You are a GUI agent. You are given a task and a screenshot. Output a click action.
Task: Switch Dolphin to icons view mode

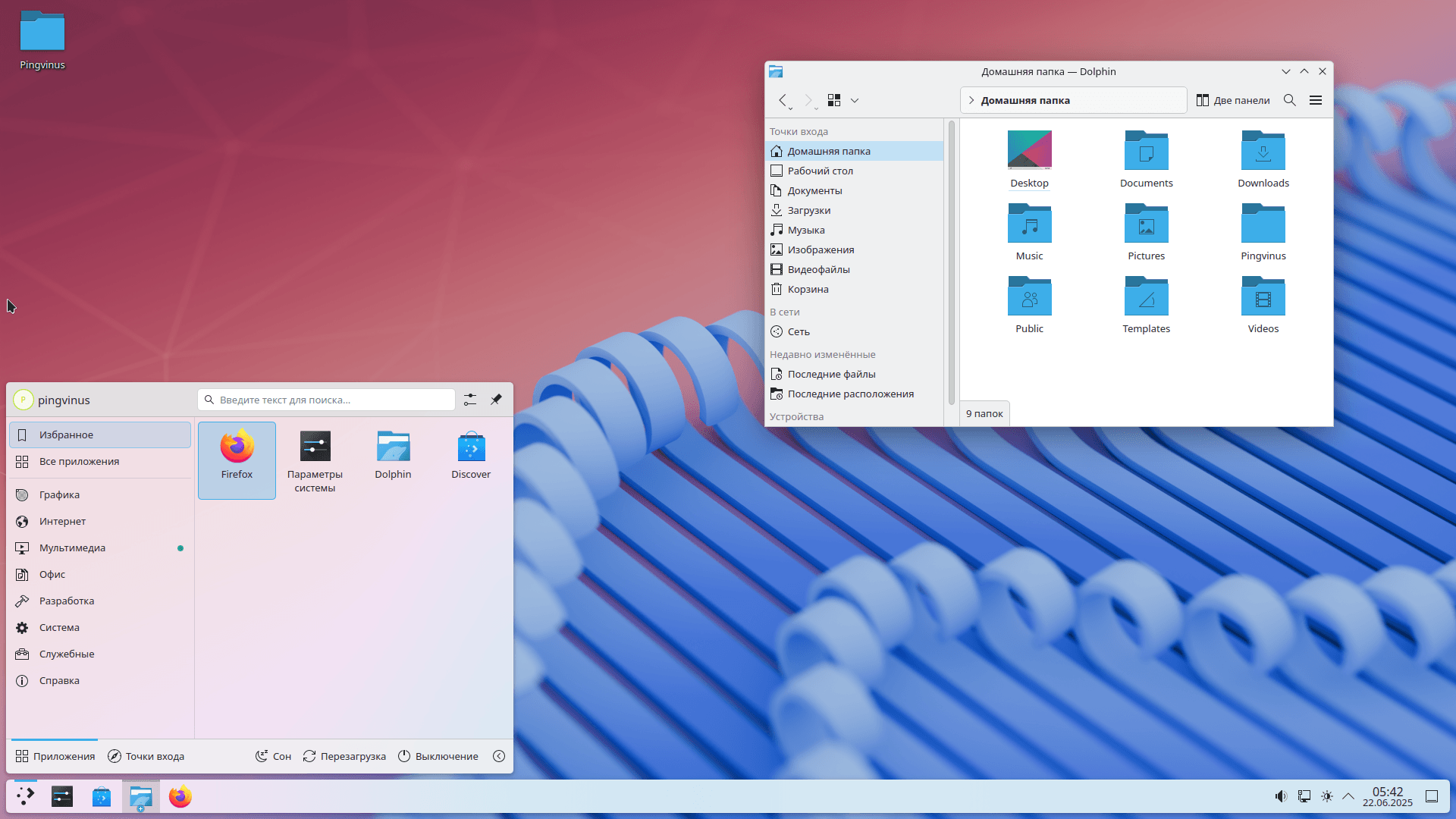point(834,100)
